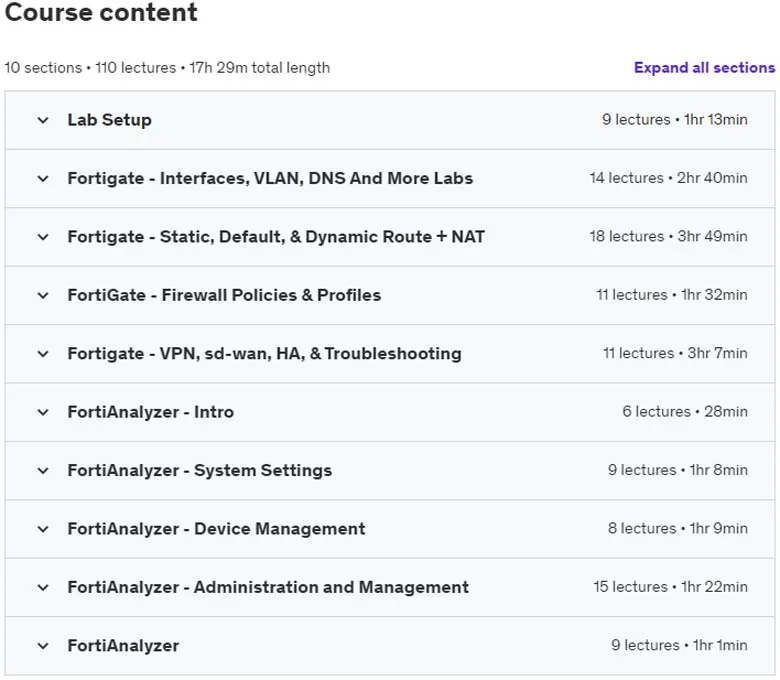
Task: Expand chevron for FortiAnalyzer - Intro
Action: coord(43,412)
